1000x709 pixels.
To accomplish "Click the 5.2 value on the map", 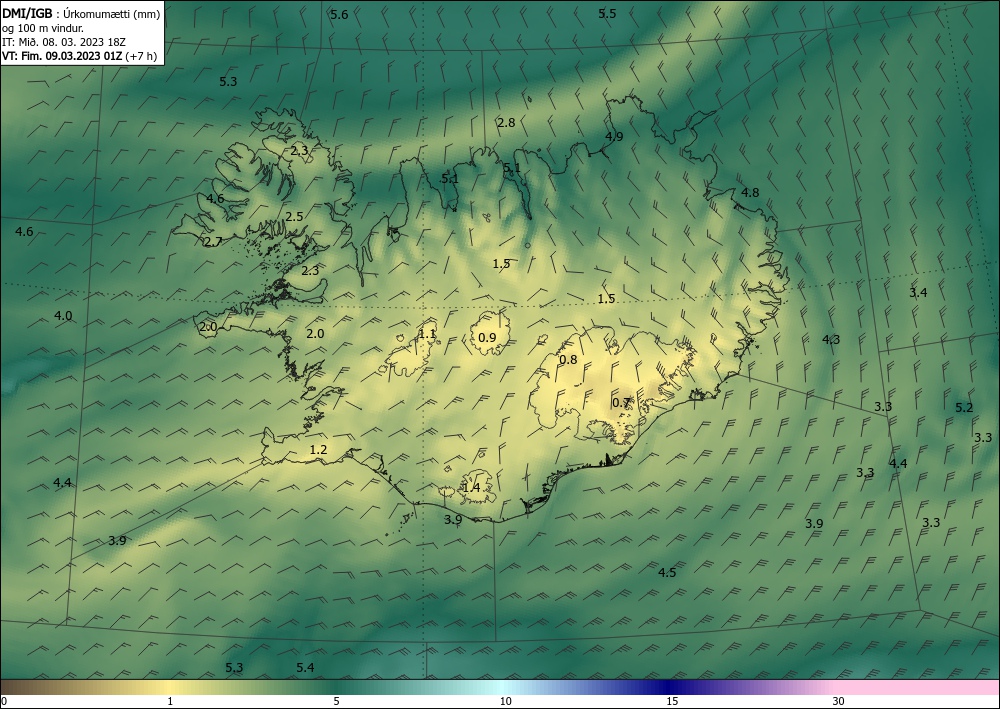I will click(x=964, y=407).
